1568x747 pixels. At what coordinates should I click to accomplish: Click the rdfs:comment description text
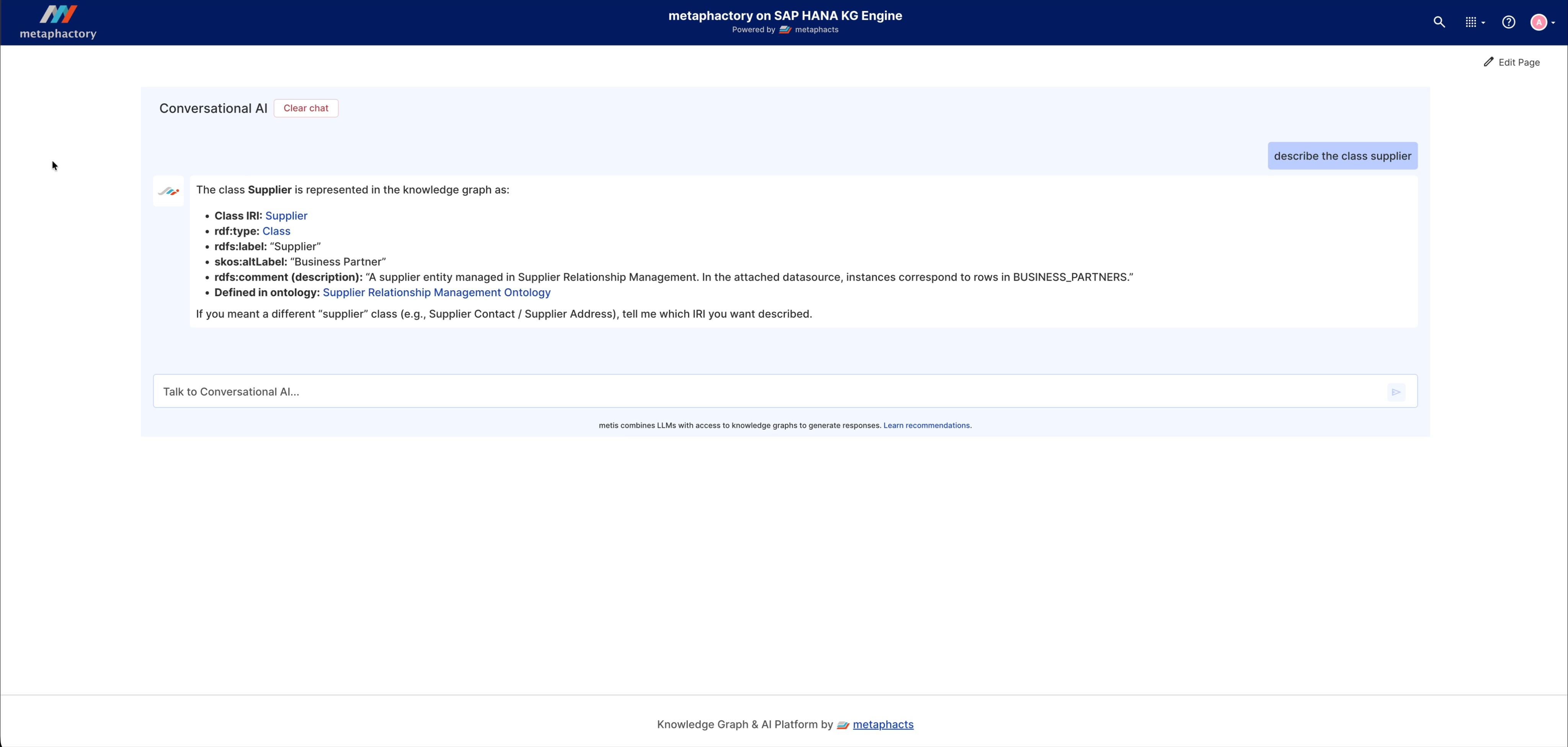point(749,277)
